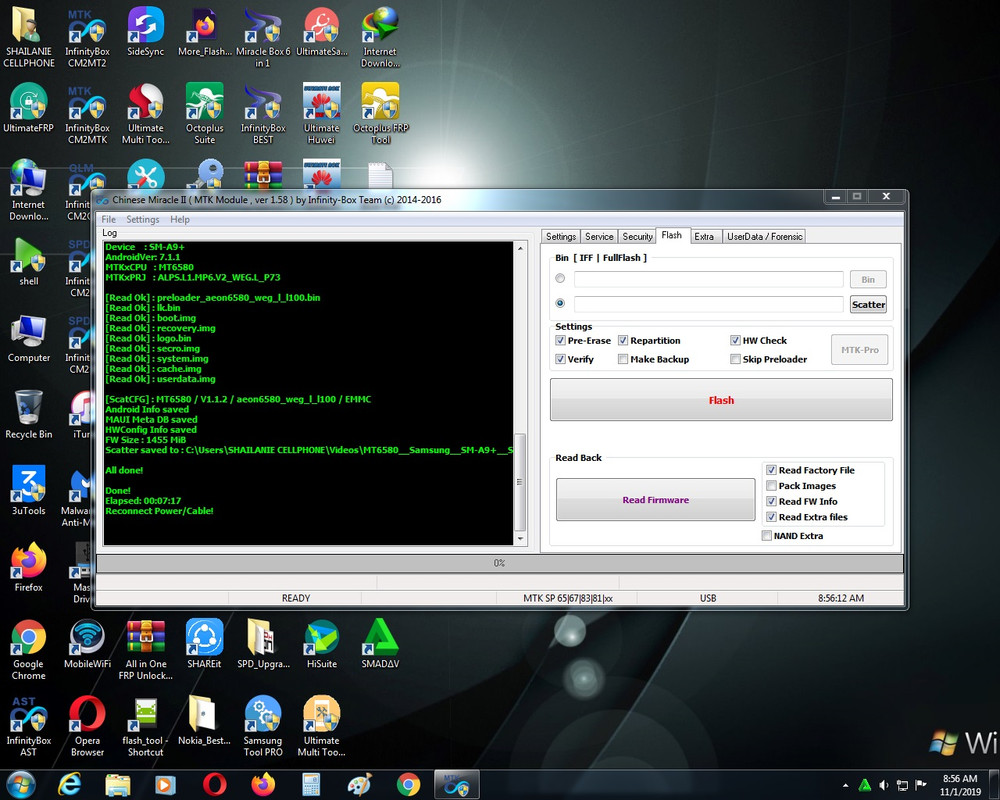Click the Windows Start button
1000x800 pixels.
(20, 785)
